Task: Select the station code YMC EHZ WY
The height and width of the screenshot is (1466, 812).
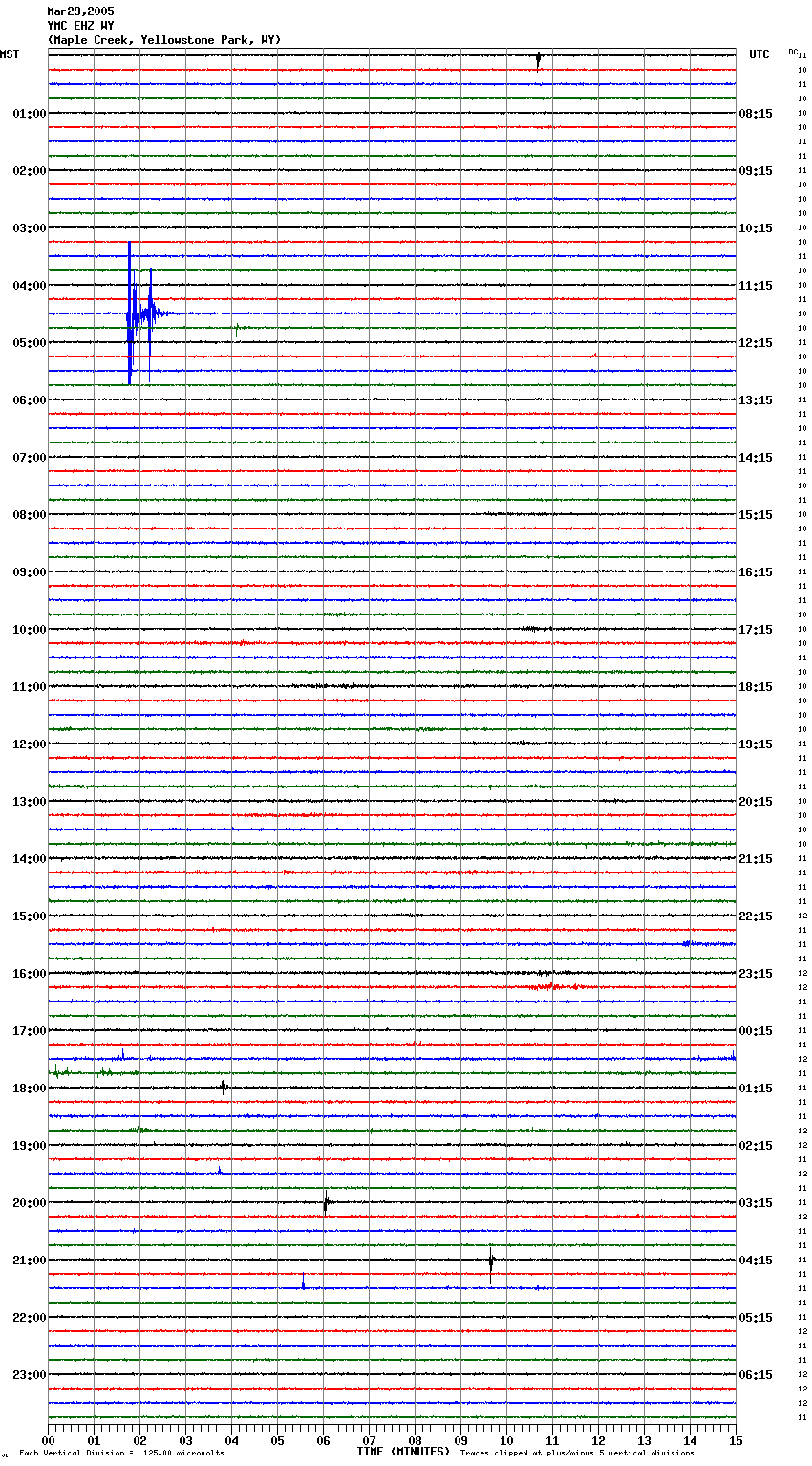Action: (x=80, y=26)
